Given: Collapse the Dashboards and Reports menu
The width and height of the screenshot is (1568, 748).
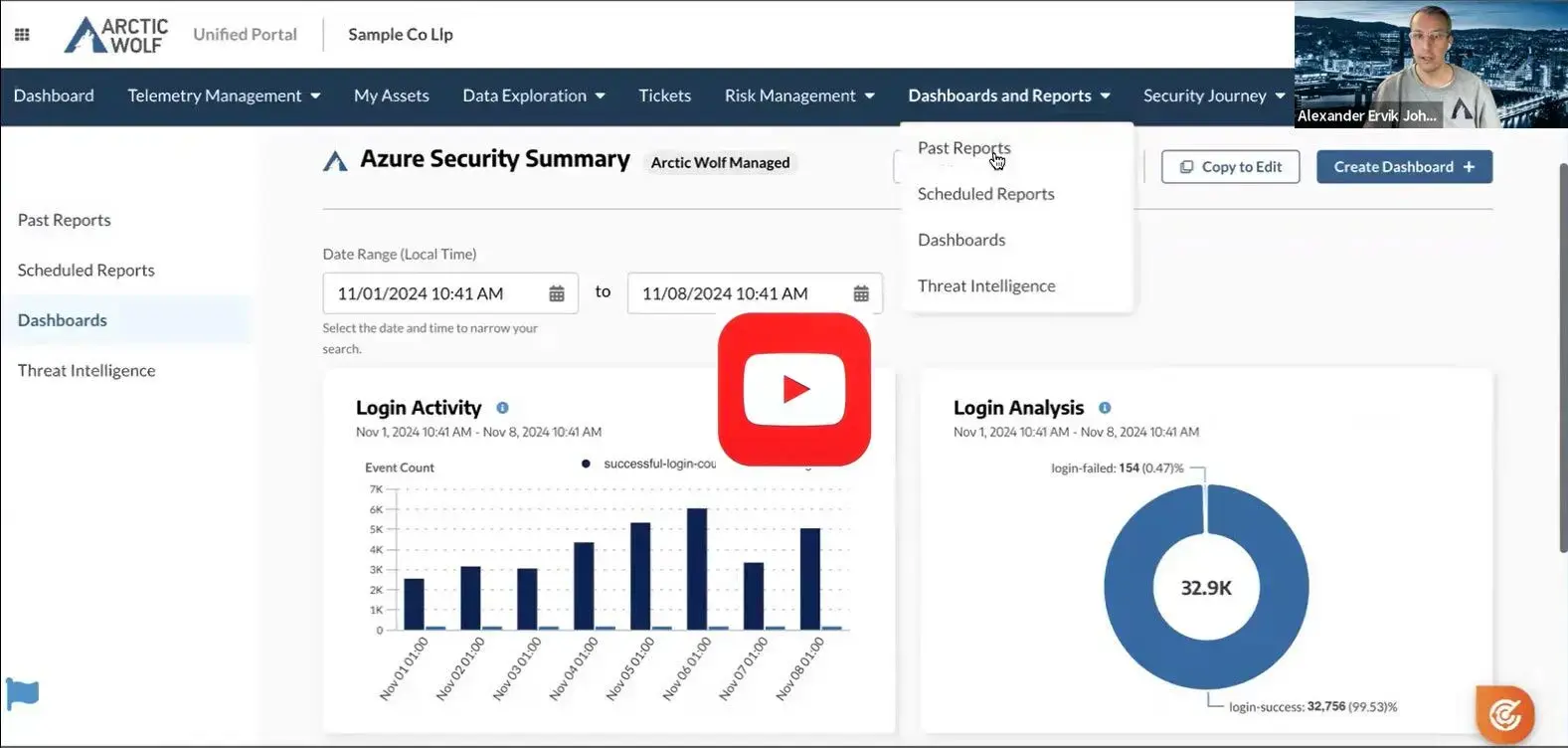Looking at the screenshot, I should pos(1009,95).
